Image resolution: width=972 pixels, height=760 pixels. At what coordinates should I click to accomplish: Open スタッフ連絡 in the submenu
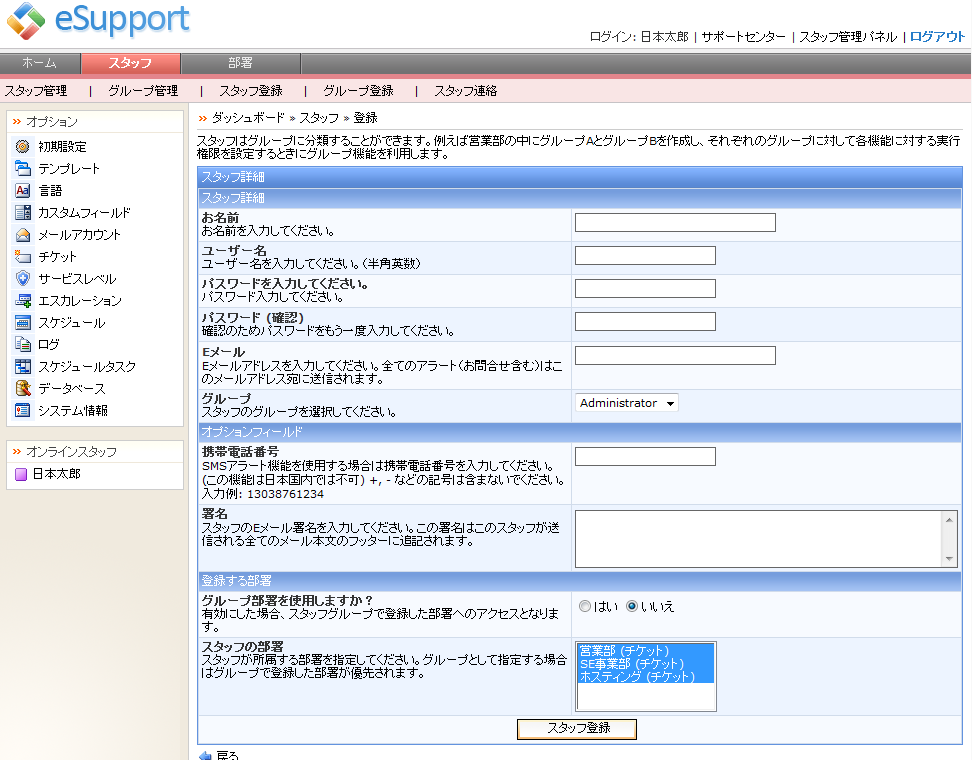coord(465,91)
